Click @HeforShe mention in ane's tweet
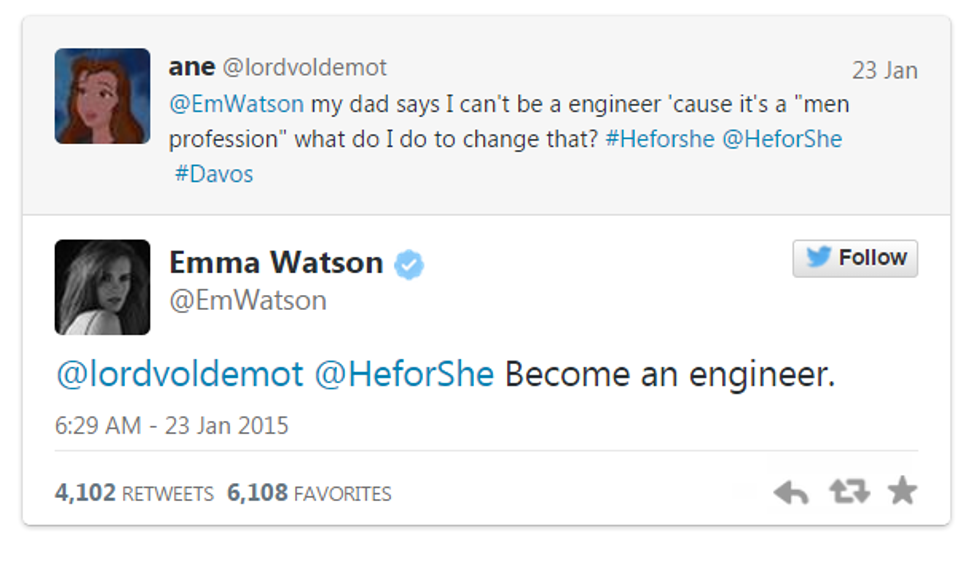Screen dimensions: 980x563 pyautogui.click(x=782, y=139)
